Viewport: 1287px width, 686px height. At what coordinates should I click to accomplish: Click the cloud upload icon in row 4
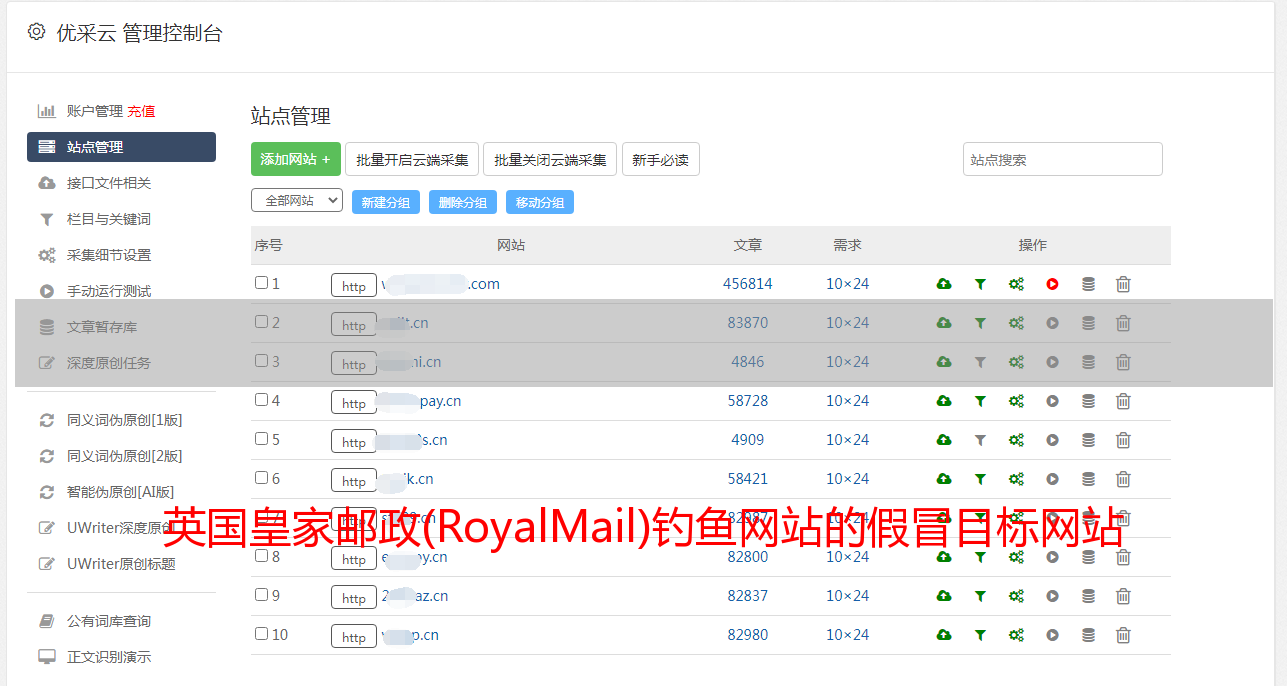tap(944, 401)
